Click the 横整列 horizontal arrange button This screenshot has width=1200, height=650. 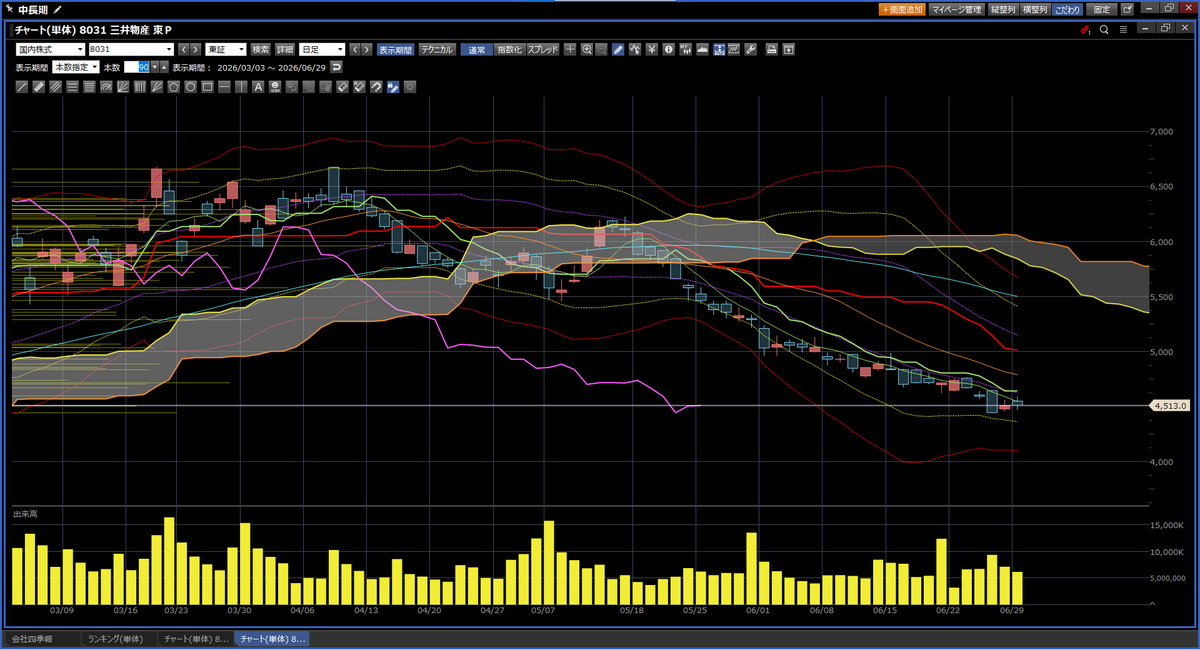1034,9
